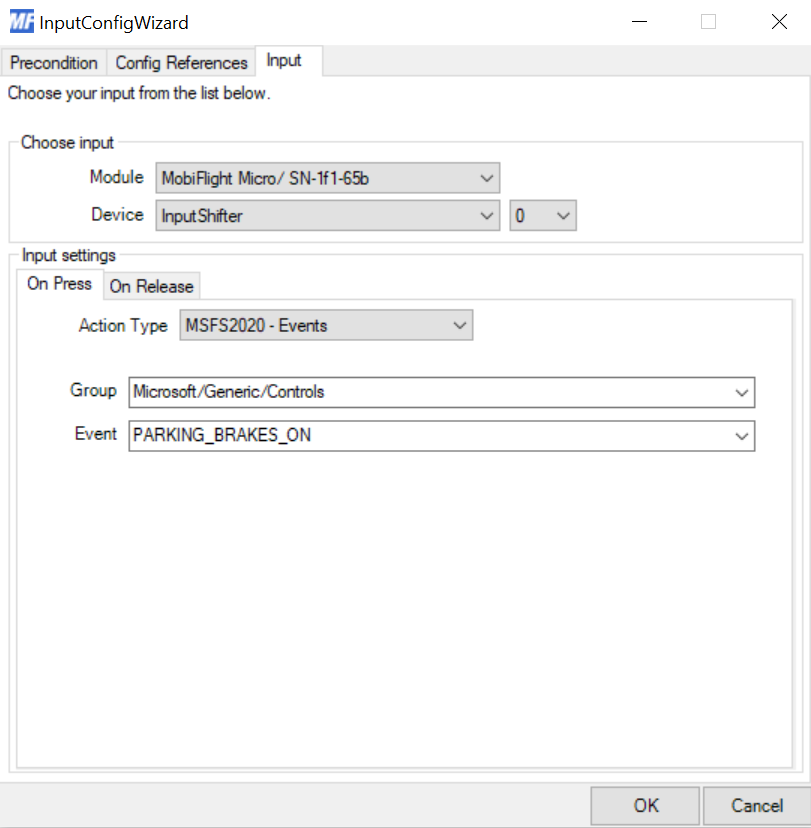This screenshot has height=828, width=811.
Task: Open the Config References tab
Action: [181, 63]
